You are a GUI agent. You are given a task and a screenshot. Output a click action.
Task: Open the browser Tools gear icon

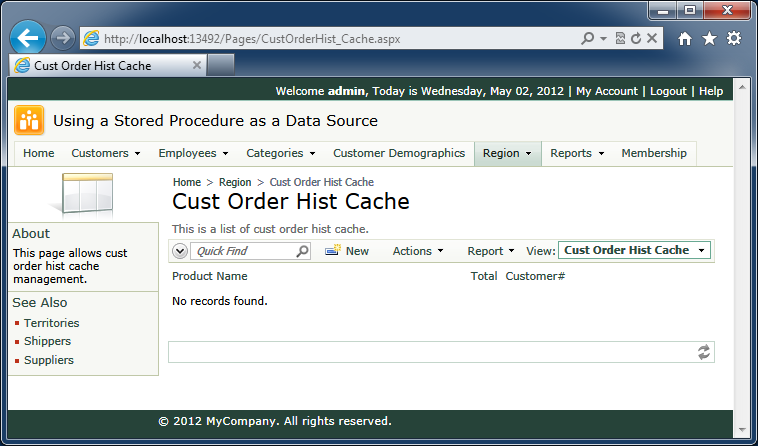[x=734, y=38]
